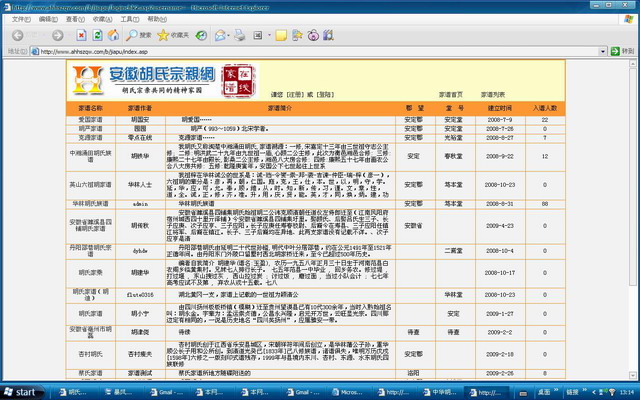Viewport: 640px width, 400px height.
Task: Click the dyhdw author cell
Action: (140, 251)
